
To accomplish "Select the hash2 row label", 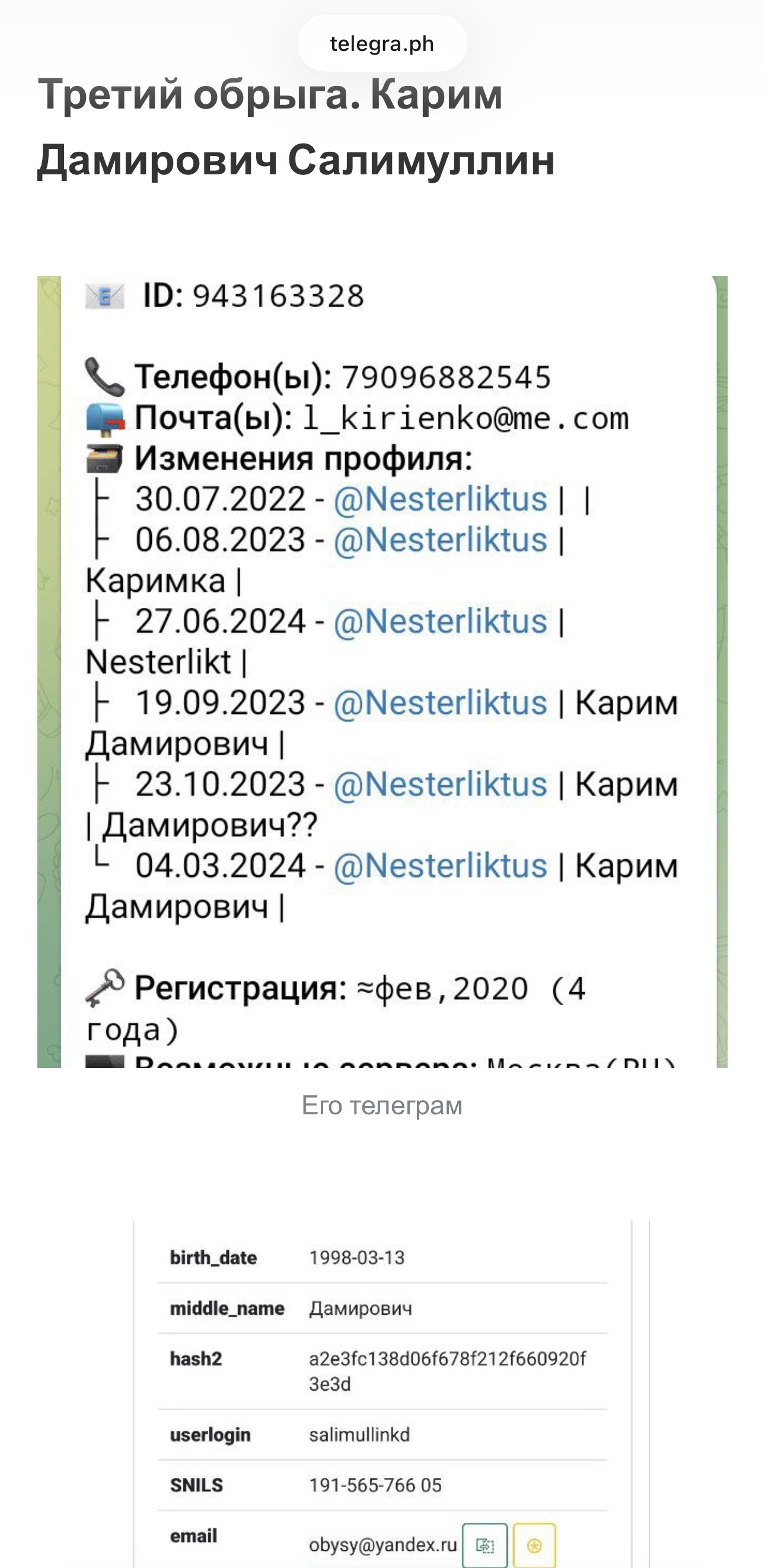I will tap(196, 1359).
